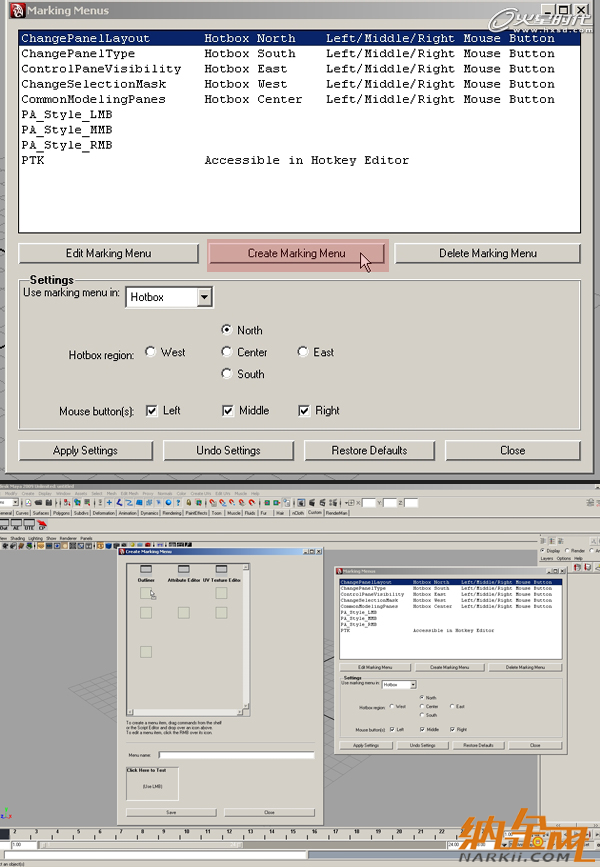
Task: Open the Shading menu in viewport panel
Action: click(18, 538)
